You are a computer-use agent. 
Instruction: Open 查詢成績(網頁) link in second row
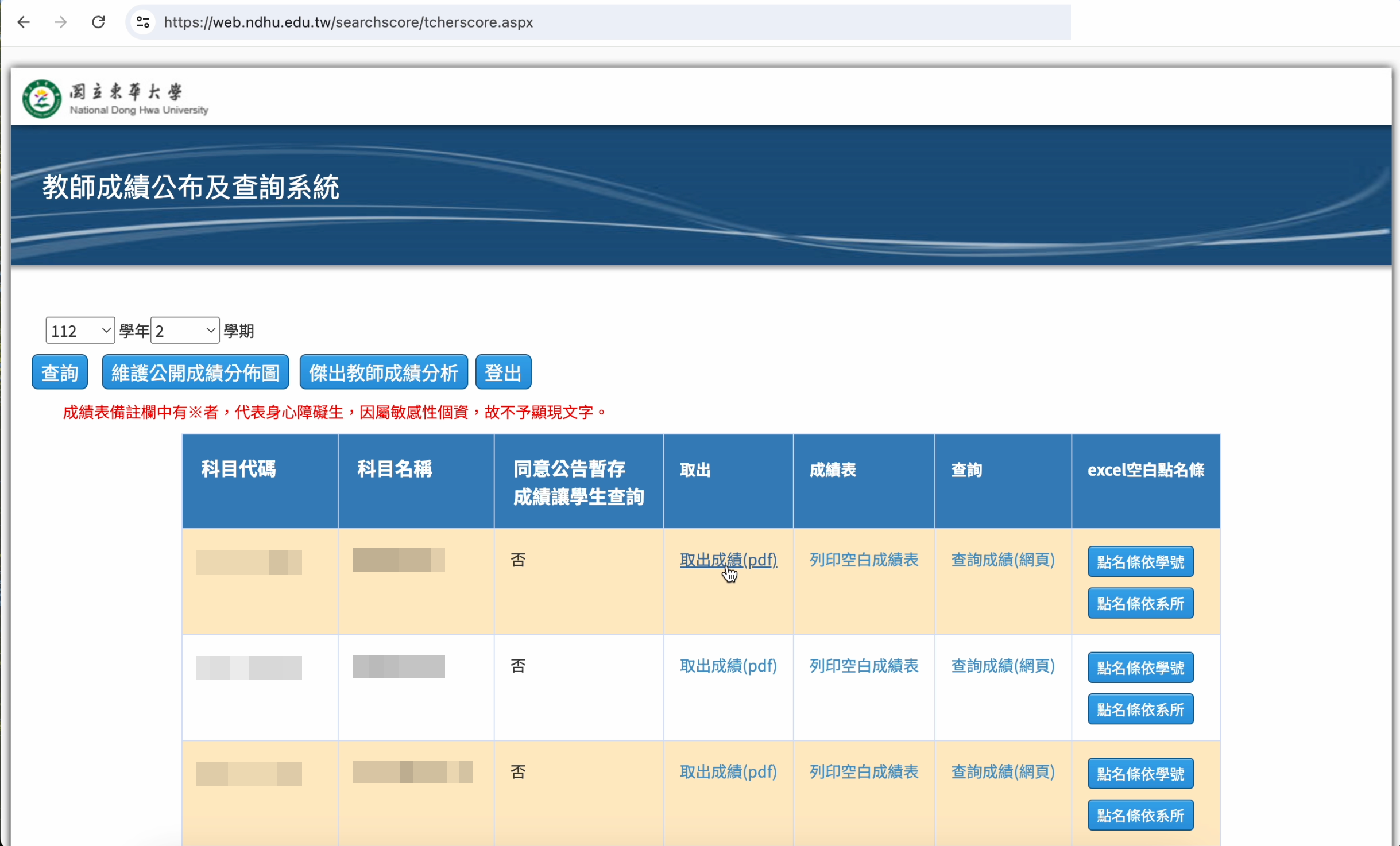1003,666
